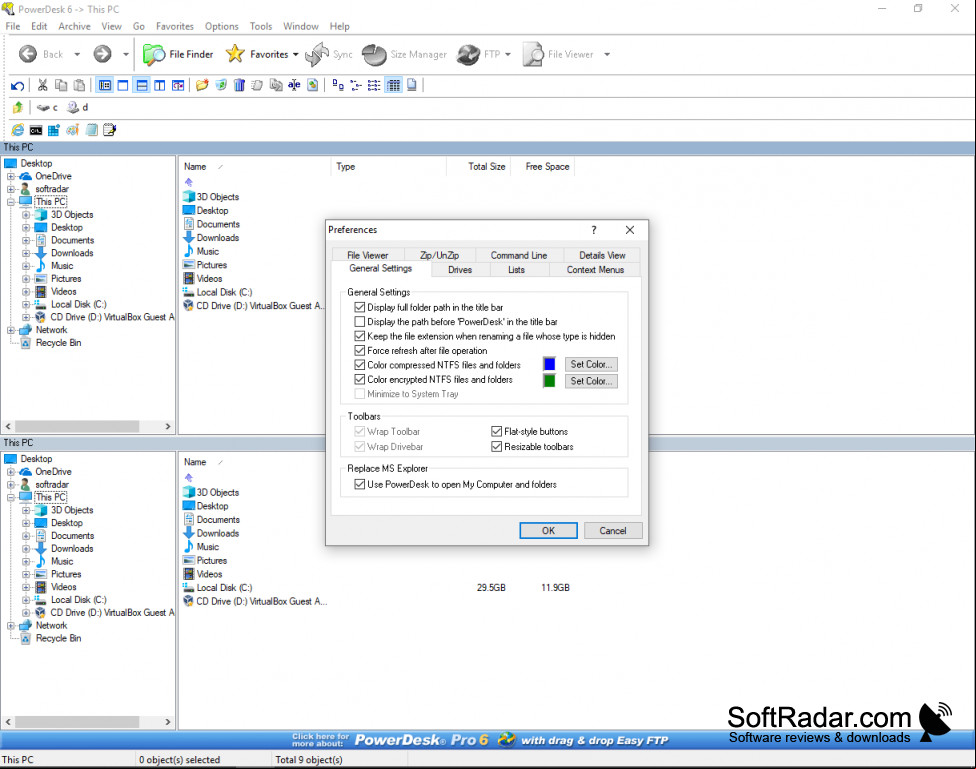Open the Back history dropdown arrow

pos(77,54)
